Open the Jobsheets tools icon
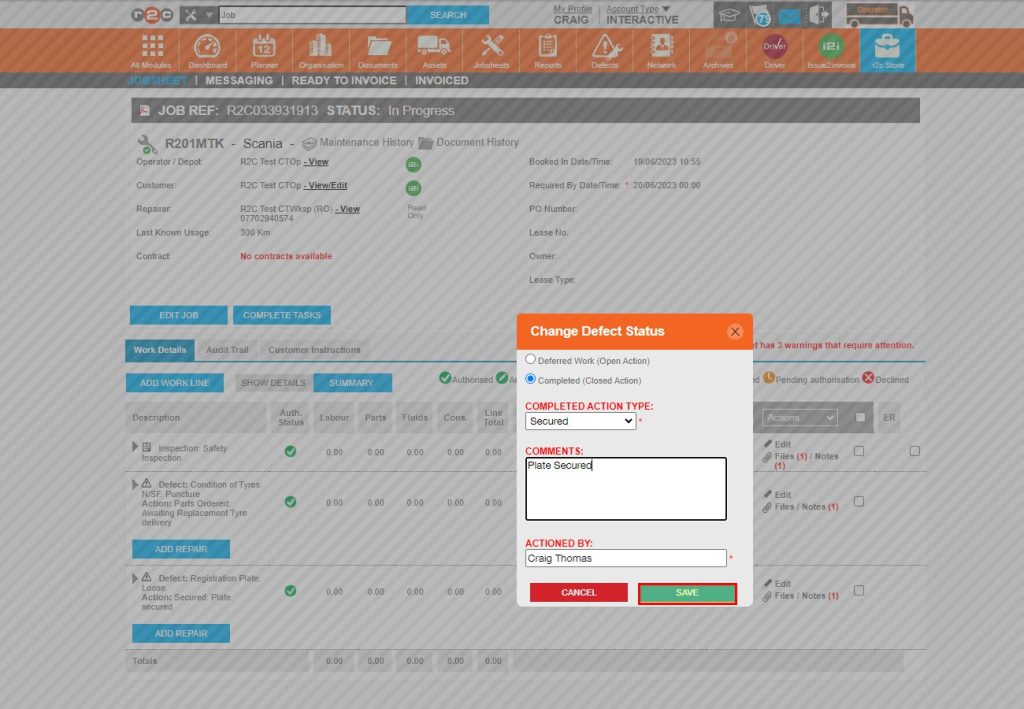The height and width of the screenshot is (709, 1024). click(x=491, y=48)
